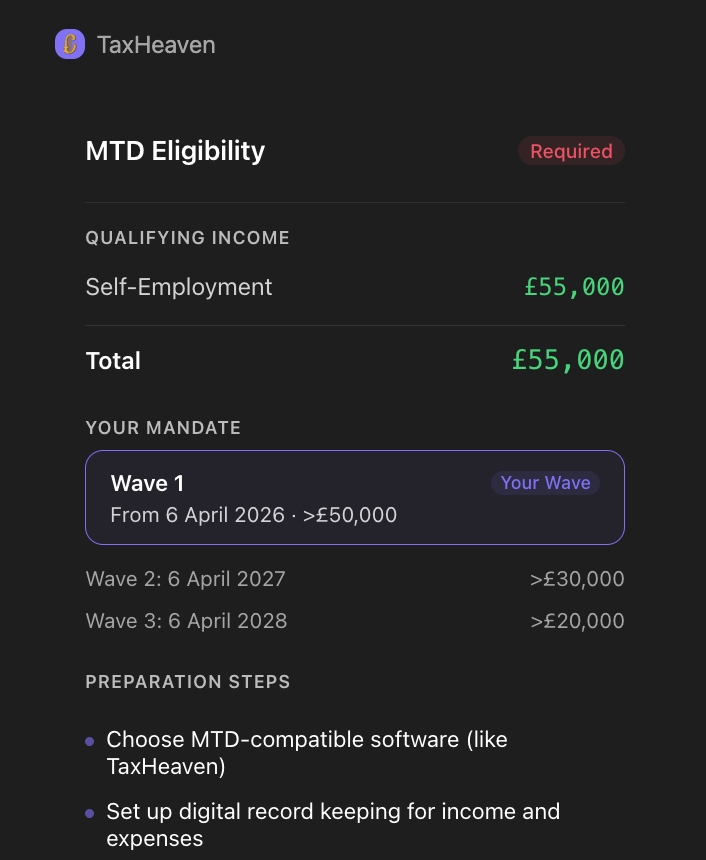Click the Total row label

click(113, 361)
